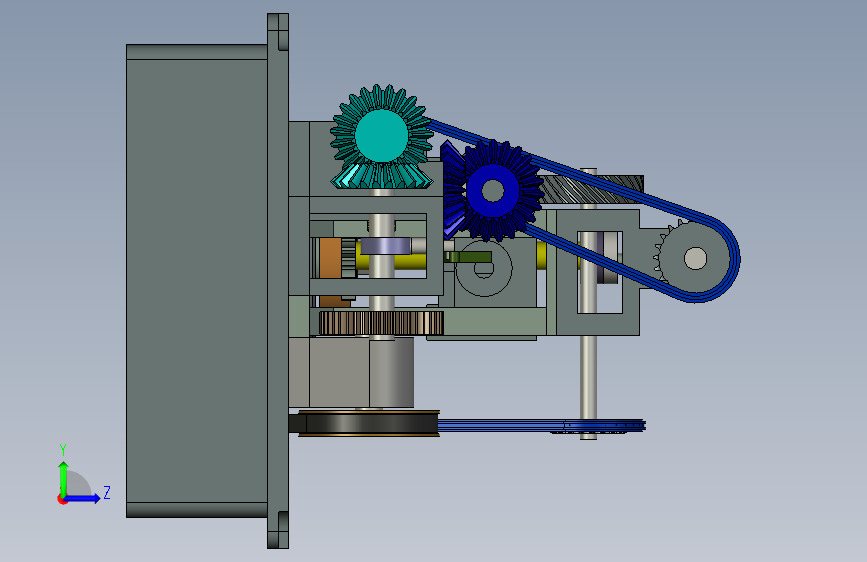Select the lavender collar on vertical shaft
Screen dimensions: 867x562
(385, 246)
